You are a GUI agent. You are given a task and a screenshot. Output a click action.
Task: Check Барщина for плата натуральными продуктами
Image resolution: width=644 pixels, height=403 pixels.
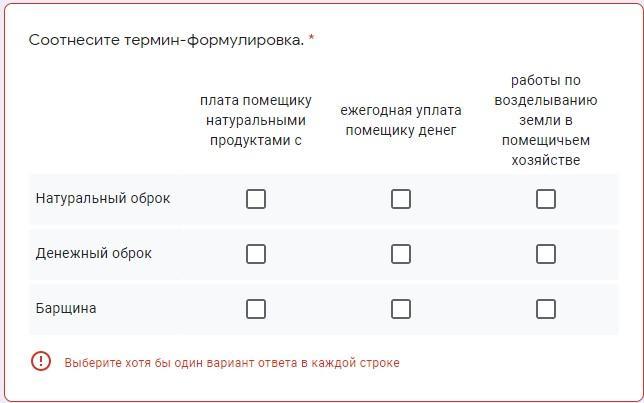coord(256,309)
